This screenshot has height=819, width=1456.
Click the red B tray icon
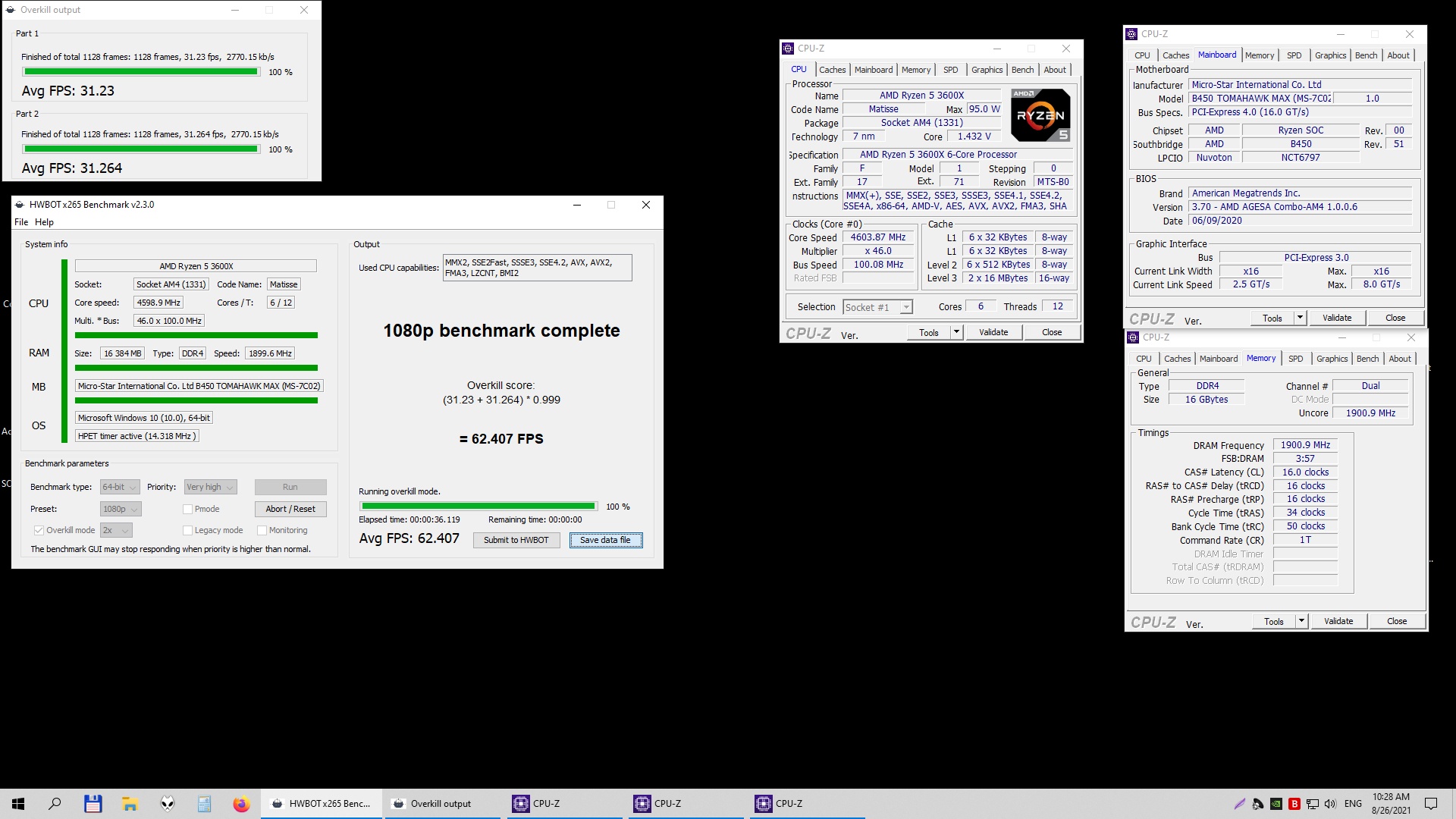click(x=1294, y=804)
